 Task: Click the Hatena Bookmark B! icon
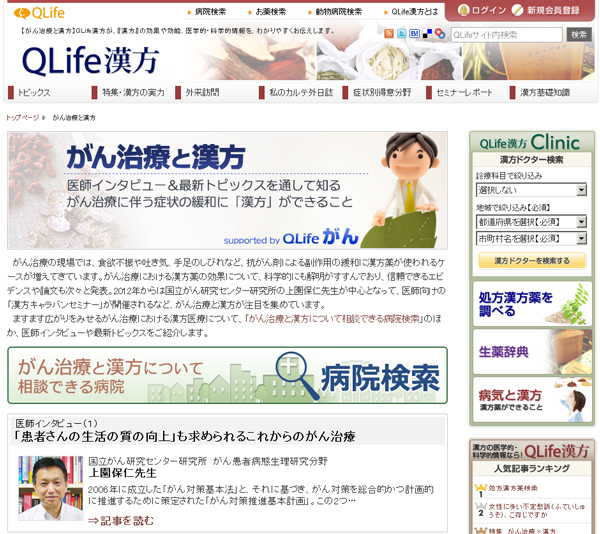click(414, 34)
